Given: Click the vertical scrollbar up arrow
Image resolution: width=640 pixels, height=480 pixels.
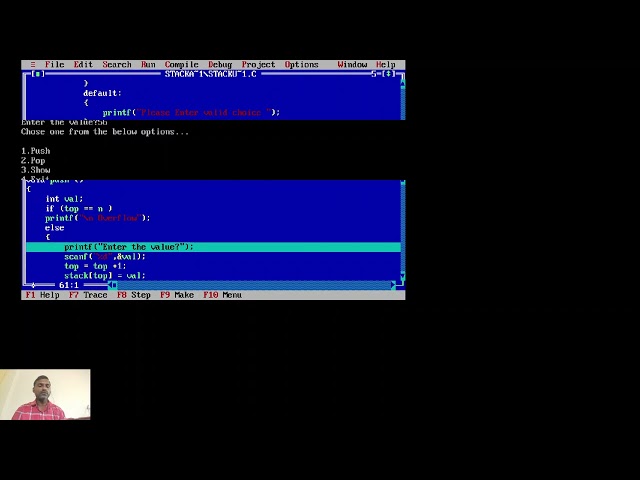Looking at the screenshot, I should pos(403,84).
